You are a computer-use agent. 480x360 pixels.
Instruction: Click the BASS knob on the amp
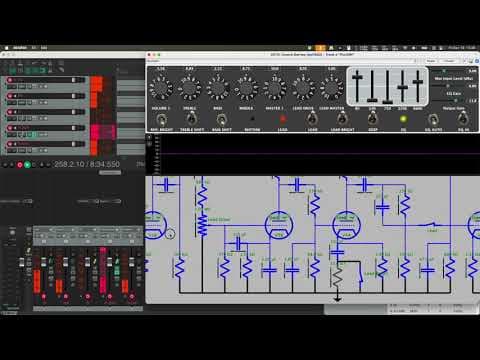click(x=218, y=88)
